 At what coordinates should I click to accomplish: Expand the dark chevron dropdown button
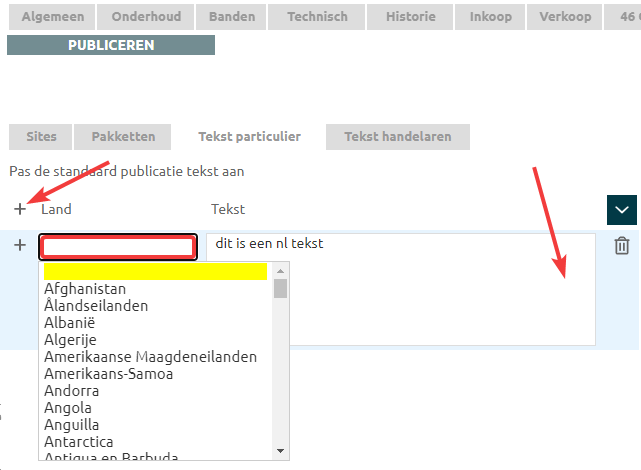[x=622, y=210]
